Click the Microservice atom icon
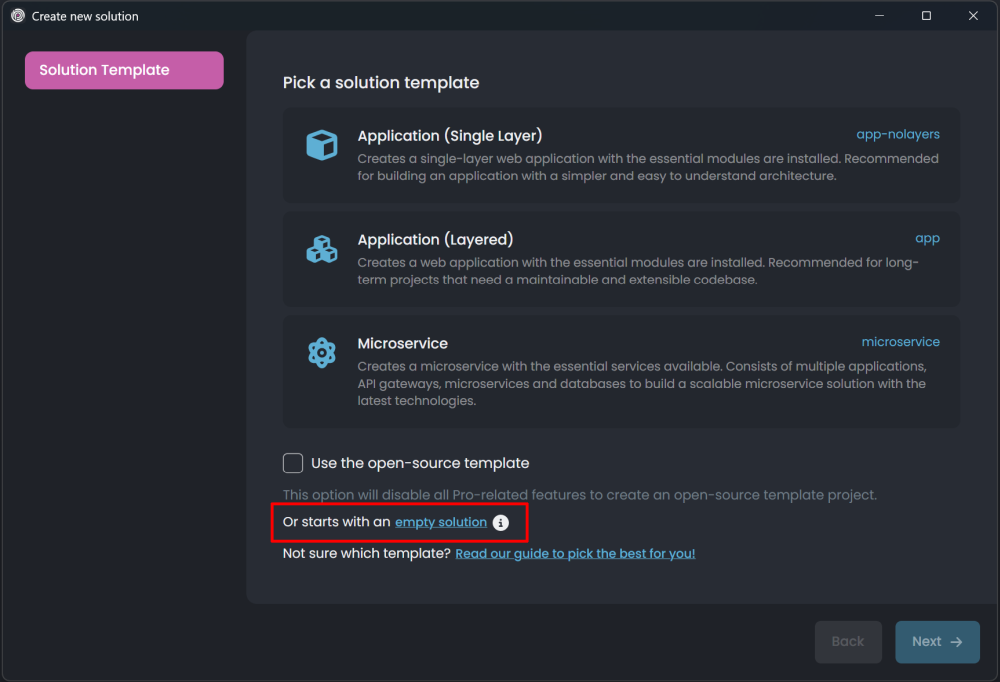The width and height of the screenshot is (1000, 682). click(x=321, y=353)
